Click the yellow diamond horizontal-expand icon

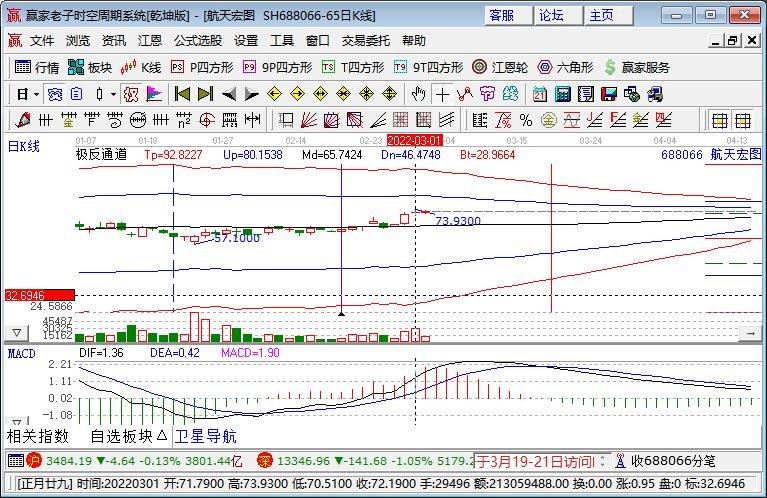[x=320, y=94]
